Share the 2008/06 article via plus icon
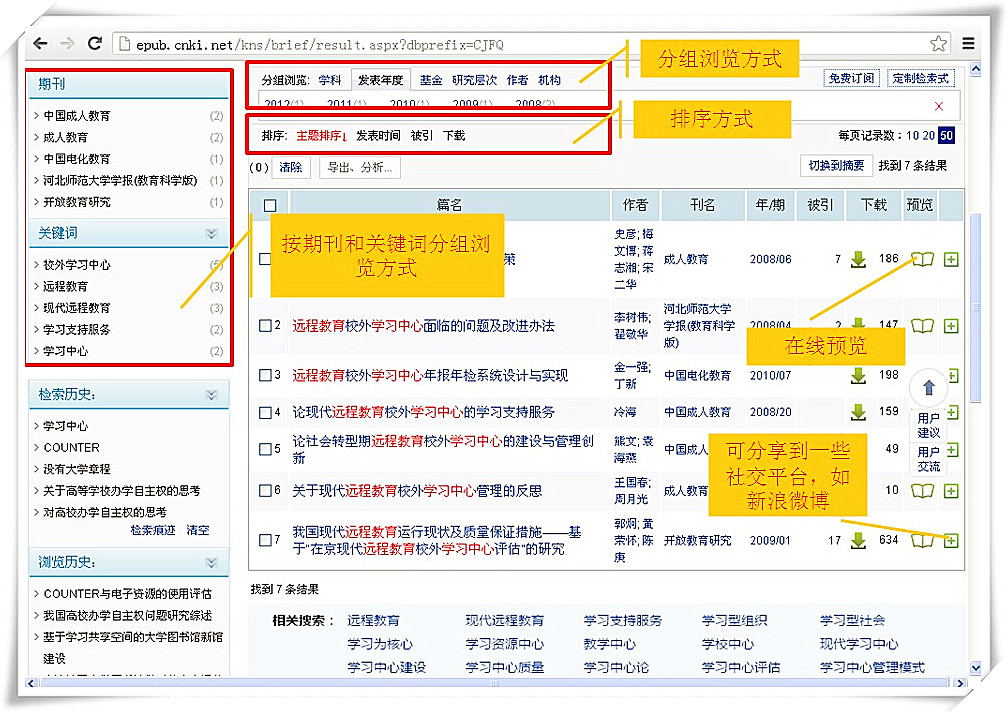This screenshot has width=1008, height=712. tap(951, 260)
